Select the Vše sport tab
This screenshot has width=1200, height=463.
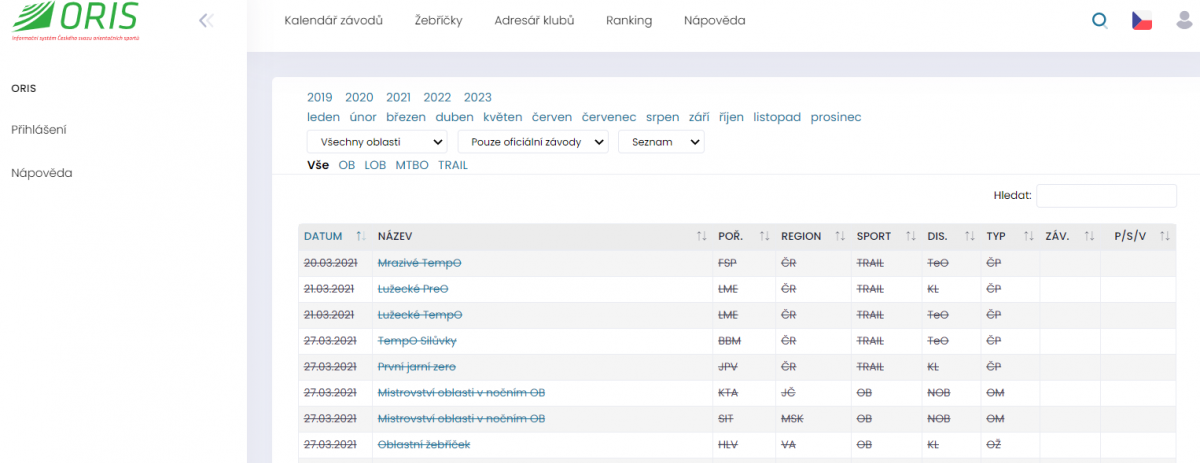pos(318,165)
